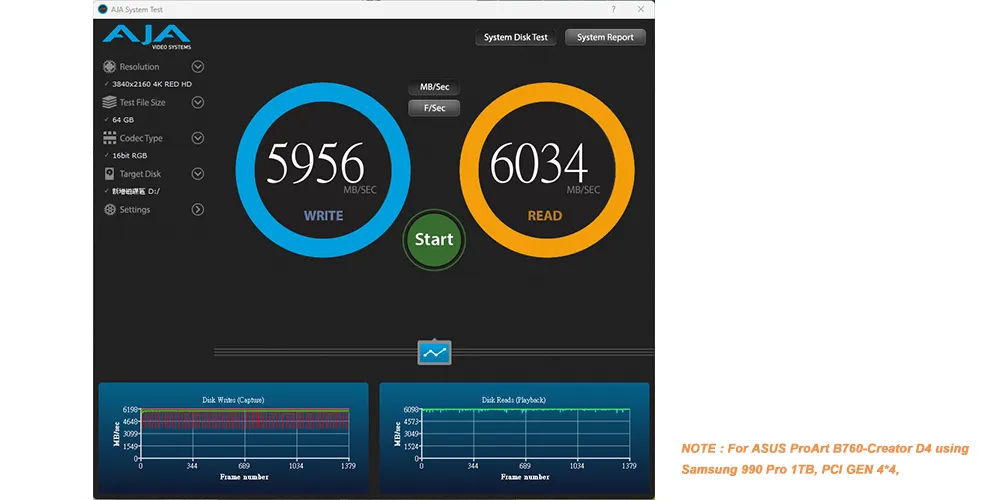Click the Resolution icon in sidebar
Screen dimensions: 1000x500
pos(110,67)
